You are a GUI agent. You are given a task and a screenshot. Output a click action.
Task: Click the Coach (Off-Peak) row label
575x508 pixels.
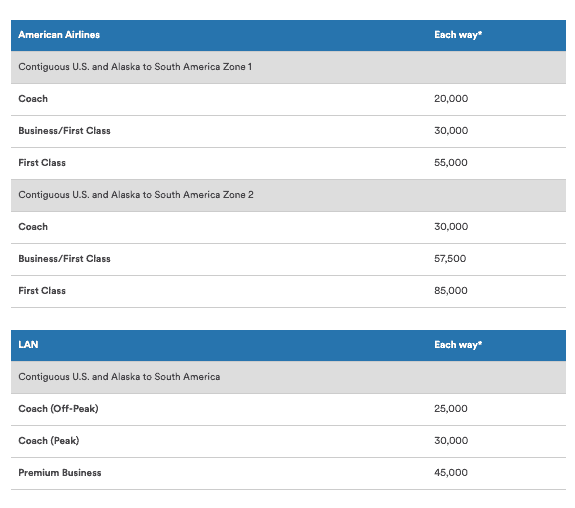tap(58, 409)
